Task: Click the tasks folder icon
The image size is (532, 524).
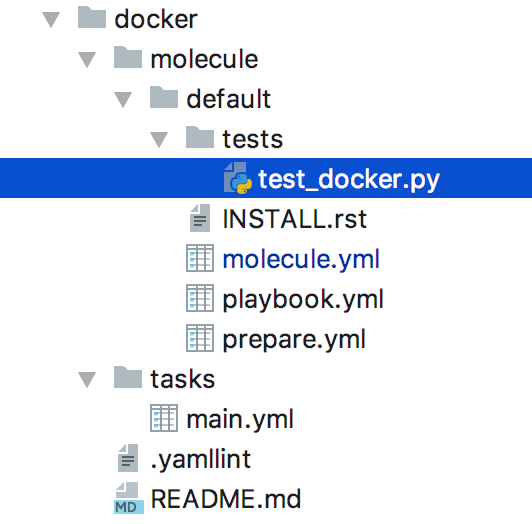Action: (x=128, y=377)
